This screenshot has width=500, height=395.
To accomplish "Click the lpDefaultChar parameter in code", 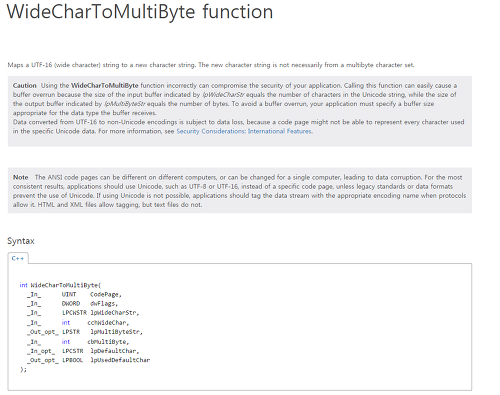I will [x=113, y=351].
